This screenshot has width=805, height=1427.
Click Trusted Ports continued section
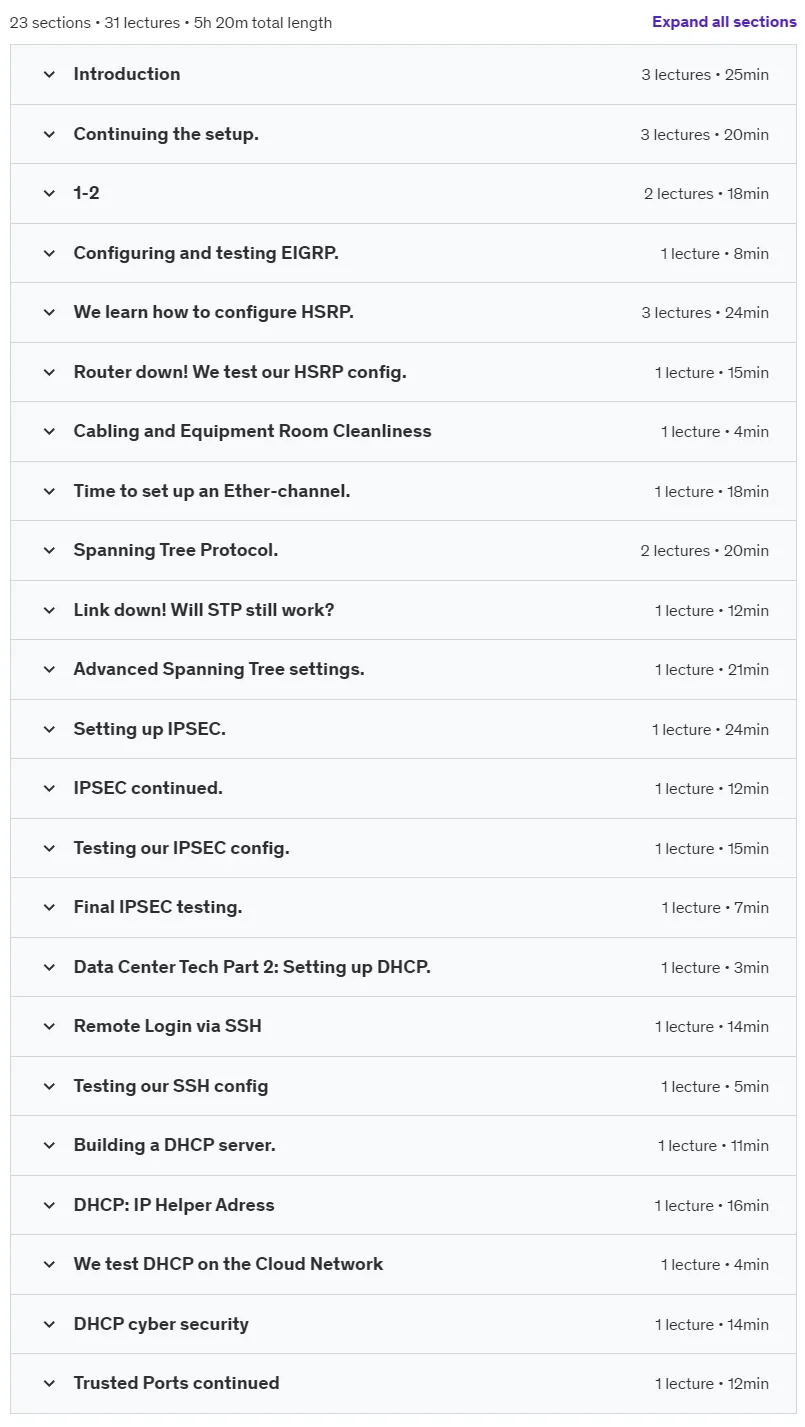pos(403,1384)
